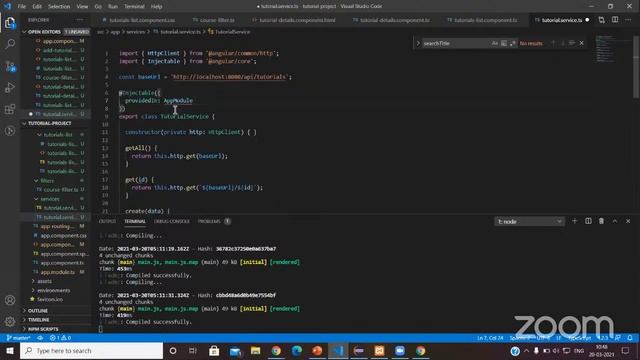The image size is (640, 360).
Task: Open the View menu
Action: 82,7
